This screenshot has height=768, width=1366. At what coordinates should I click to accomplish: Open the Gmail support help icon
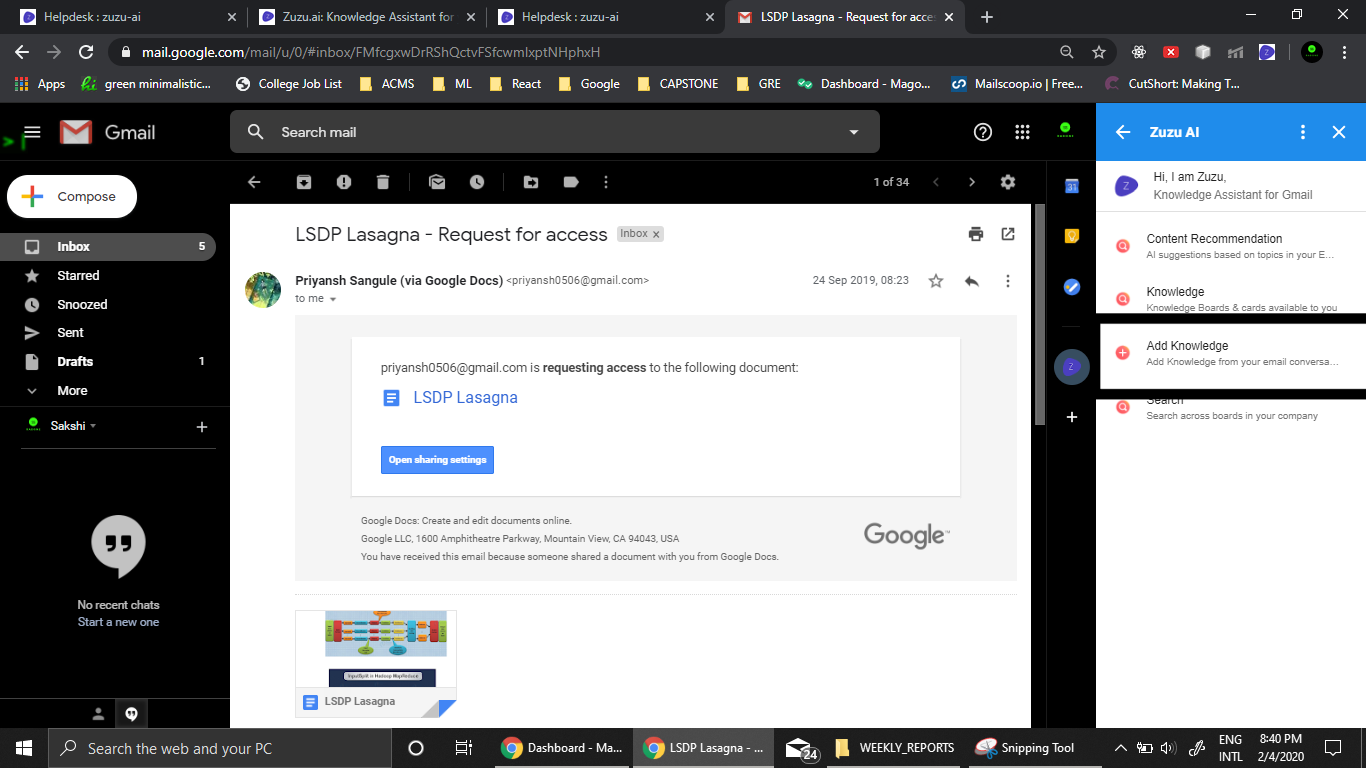(983, 132)
